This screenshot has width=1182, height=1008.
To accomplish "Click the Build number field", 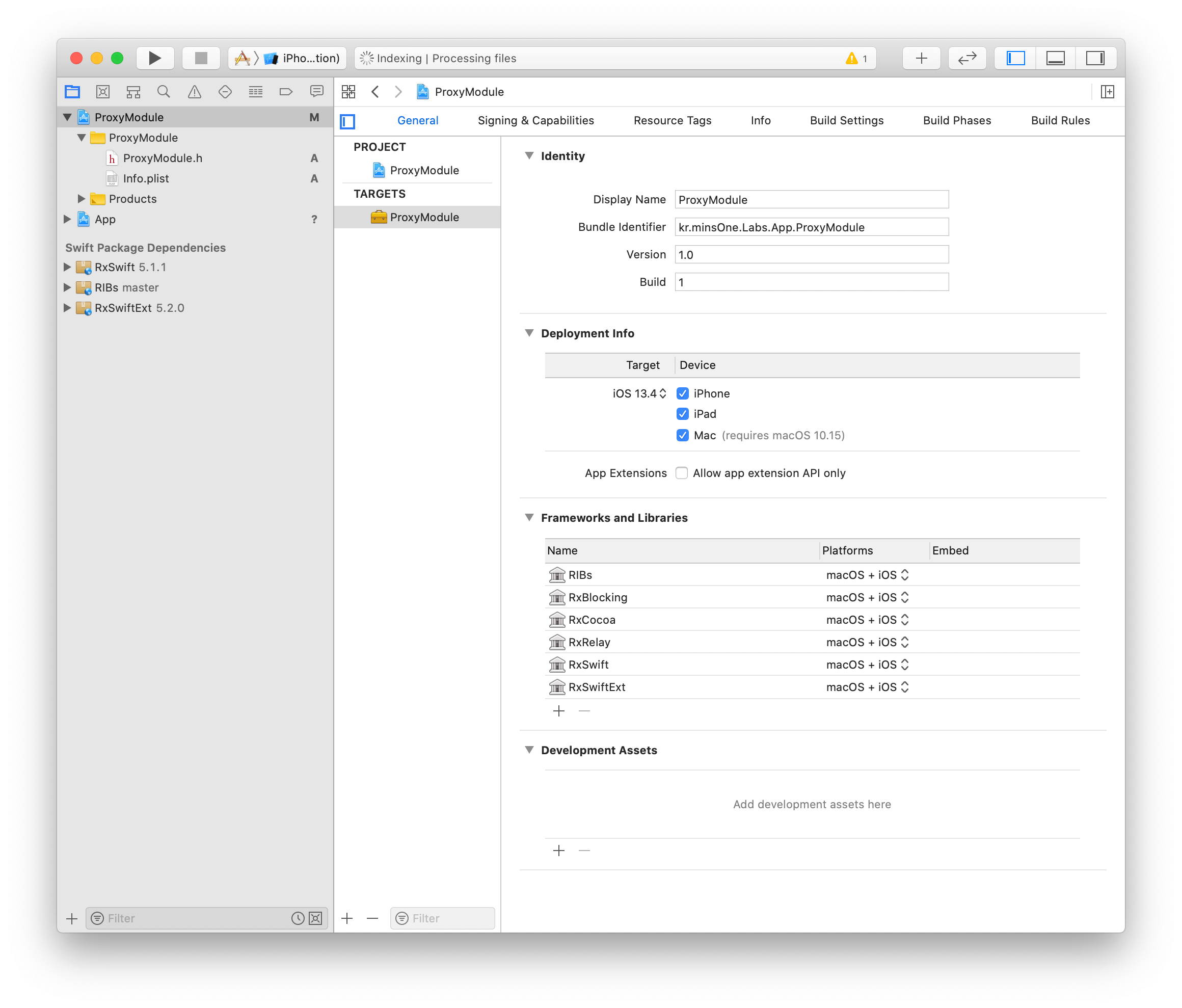I will click(811, 282).
